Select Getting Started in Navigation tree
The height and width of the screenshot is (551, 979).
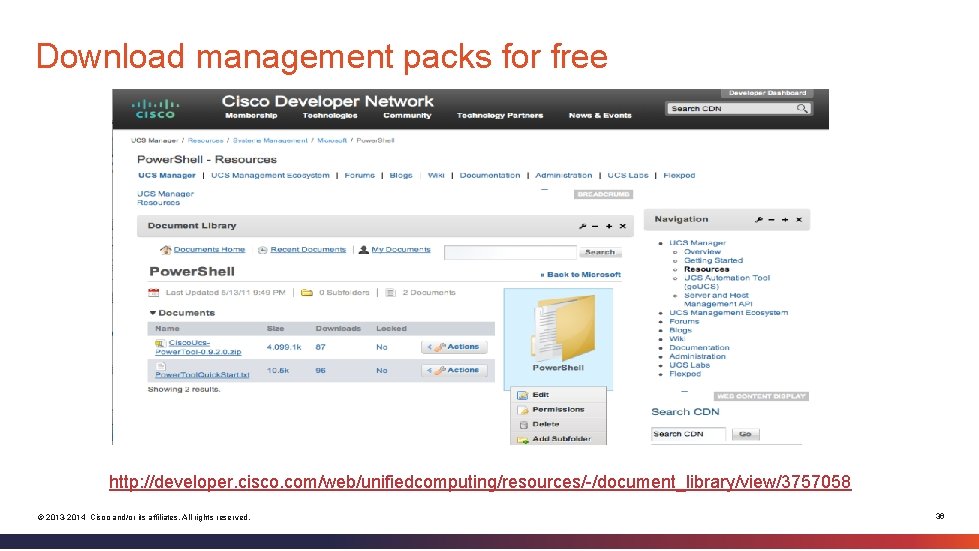[714, 261]
